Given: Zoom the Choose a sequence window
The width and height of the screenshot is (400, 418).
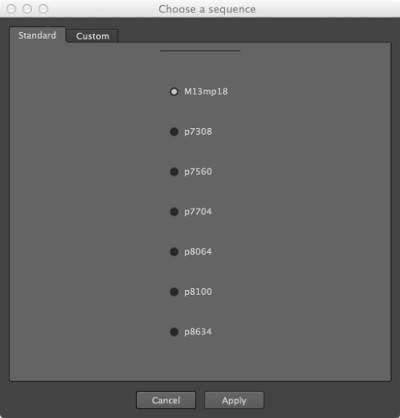Looking at the screenshot, I should (x=43, y=9).
